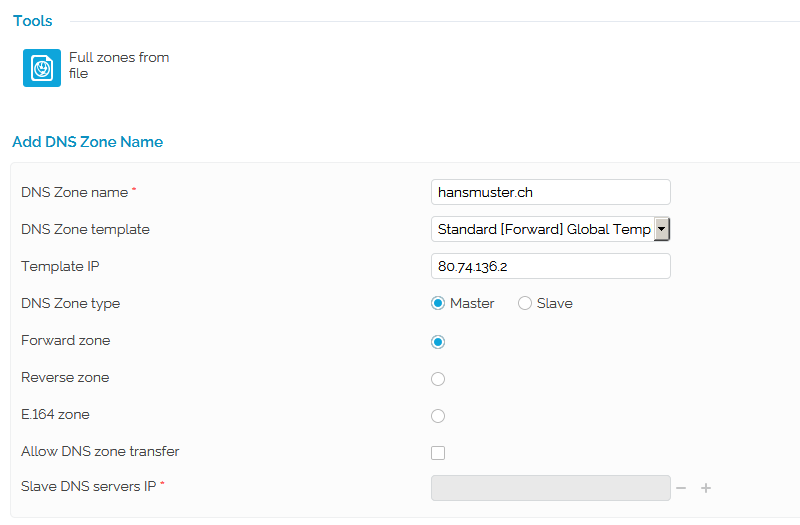Click the Tools section heading

pos(33,21)
